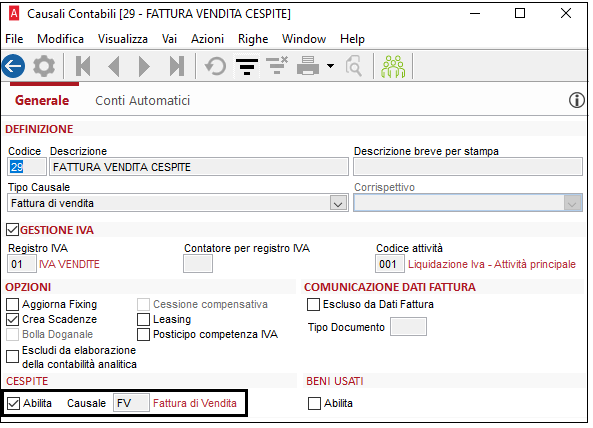Image resolution: width=593 pixels, height=428 pixels.
Task: Click the red Fattura di Vendita label
Action: coord(195,403)
